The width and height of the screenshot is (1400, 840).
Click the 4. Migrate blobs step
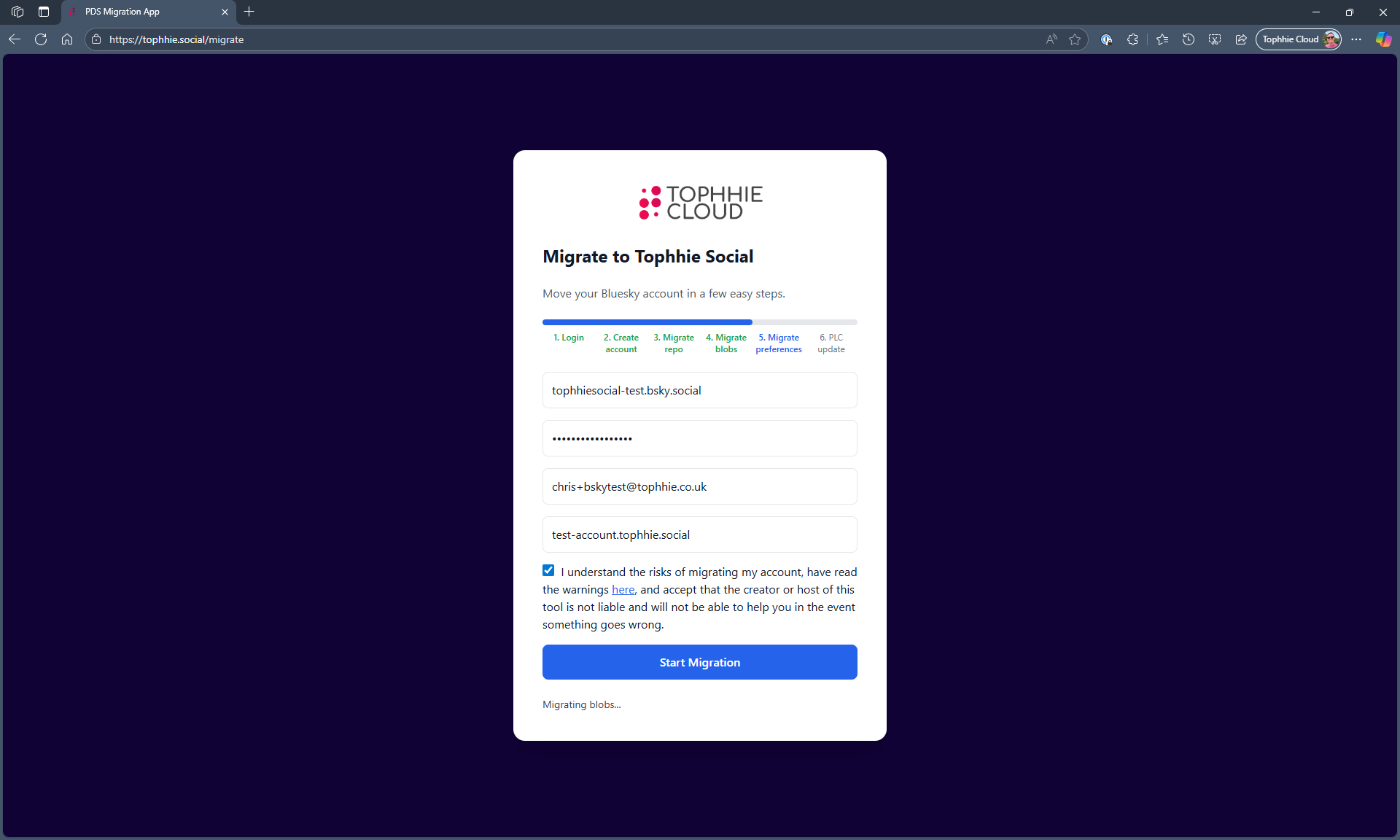(726, 343)
